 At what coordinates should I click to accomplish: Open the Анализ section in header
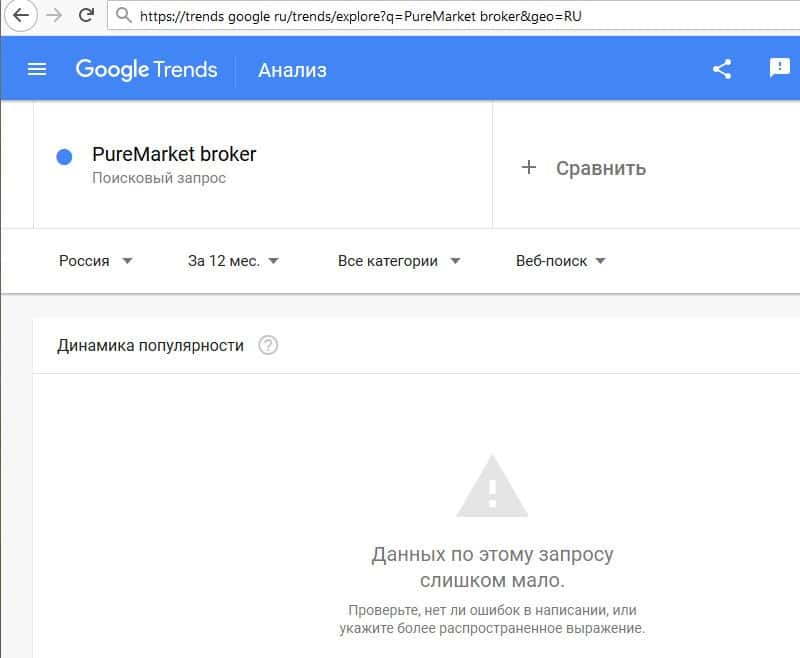coord(292,70)
